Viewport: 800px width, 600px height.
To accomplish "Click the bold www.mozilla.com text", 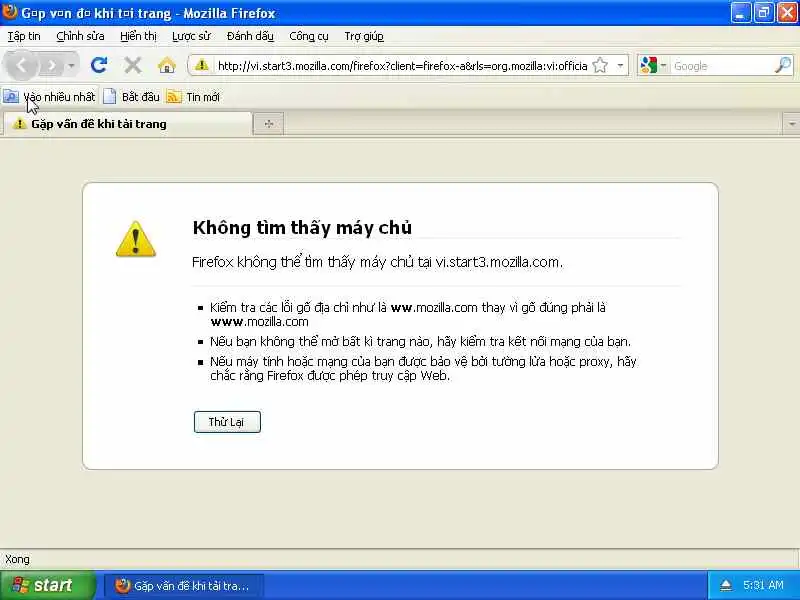I will click(259, 322).
